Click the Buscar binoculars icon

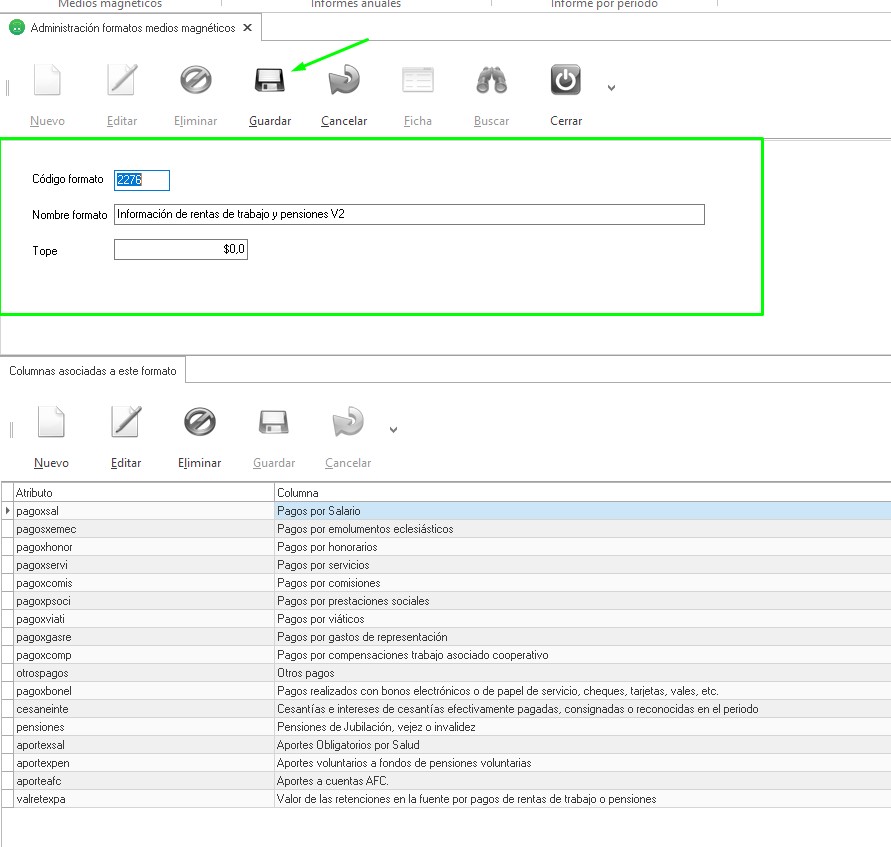pyautogui.click(x=491, y=81)
